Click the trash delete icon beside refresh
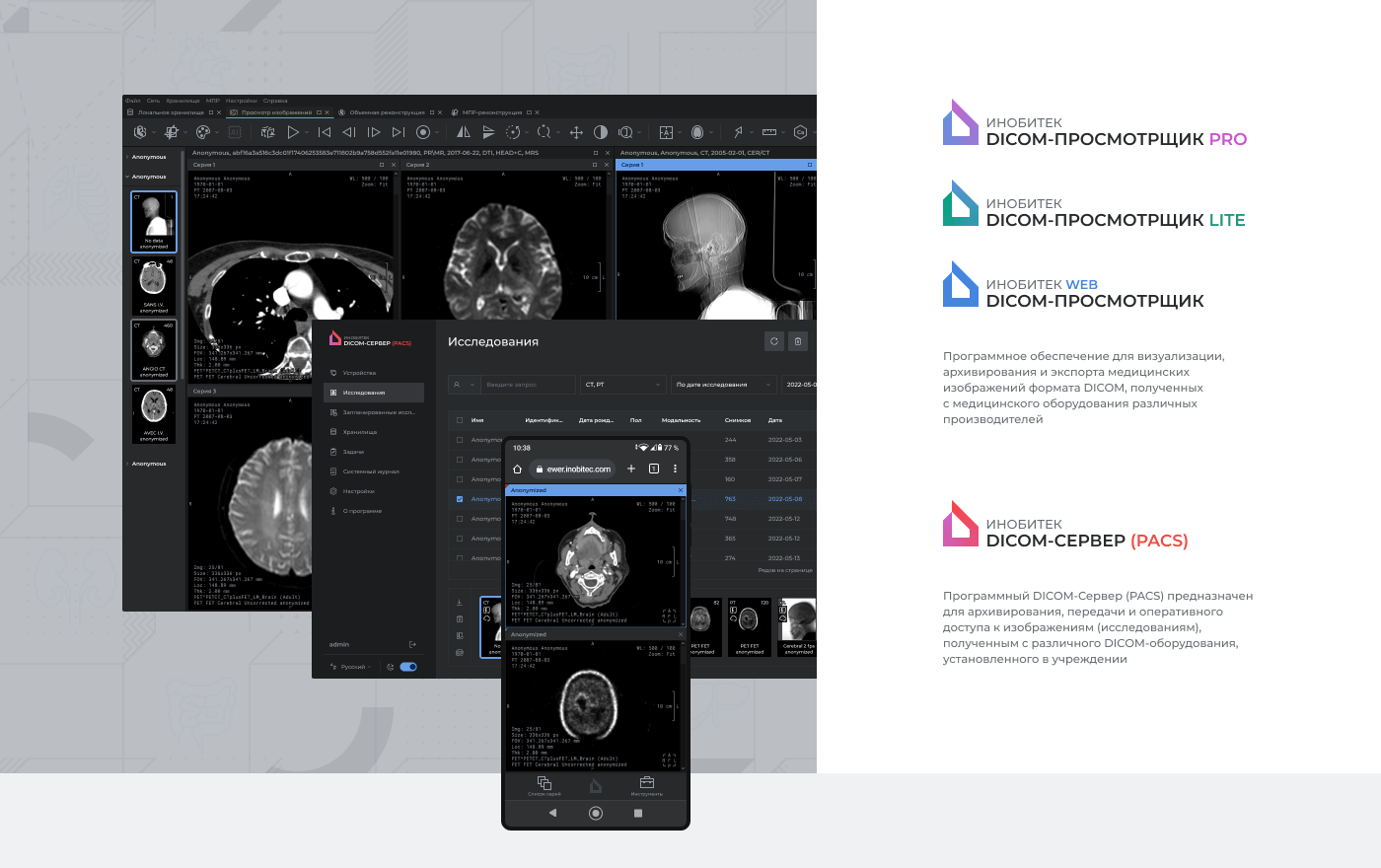Image resolution: width=1381 pixels, height=868 pixels. [x=798, y=341]
